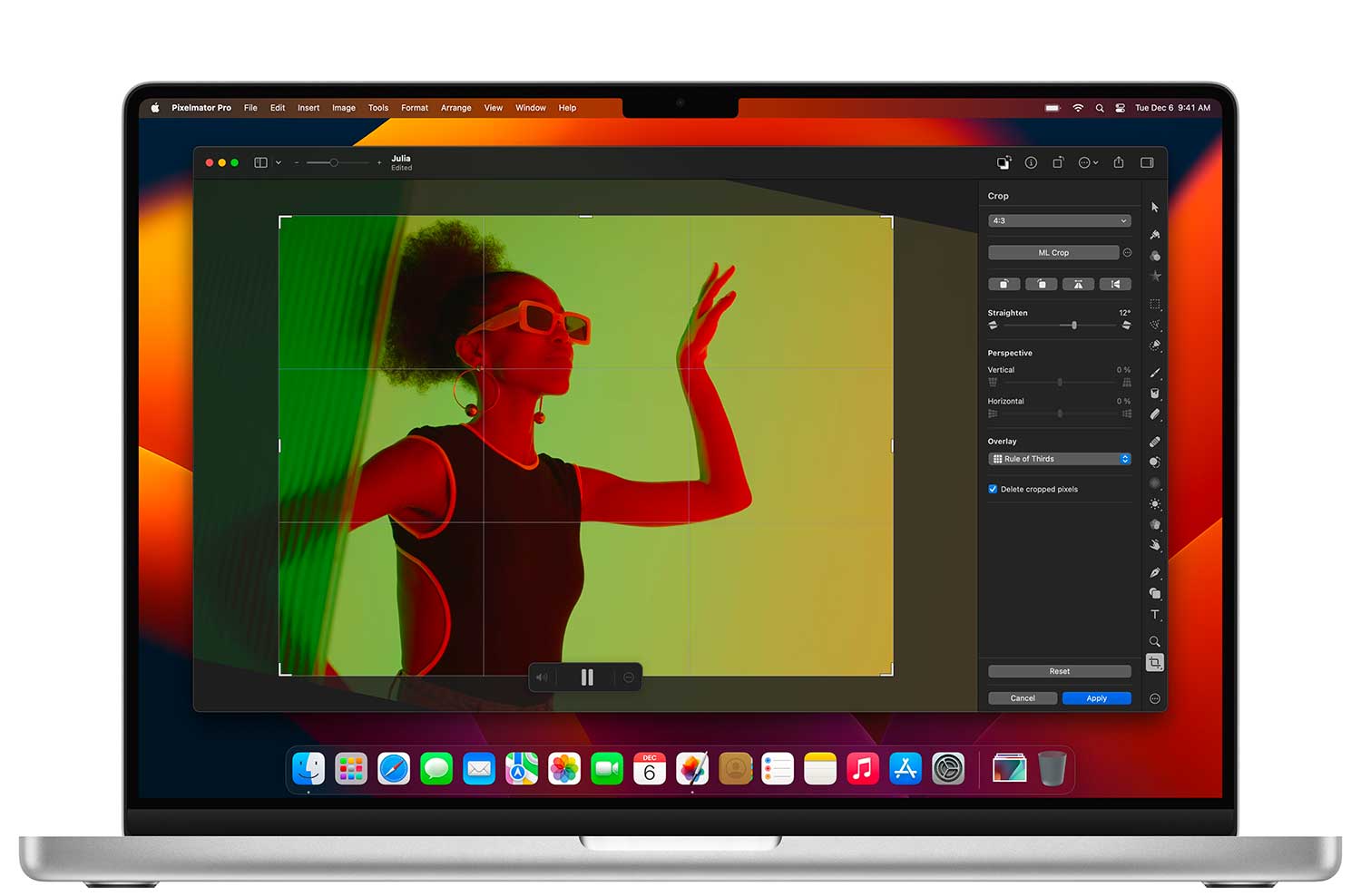Open the Format menu
Image resolution: width=1361 pixels, height=896 pixels.
tap(415, 108)
